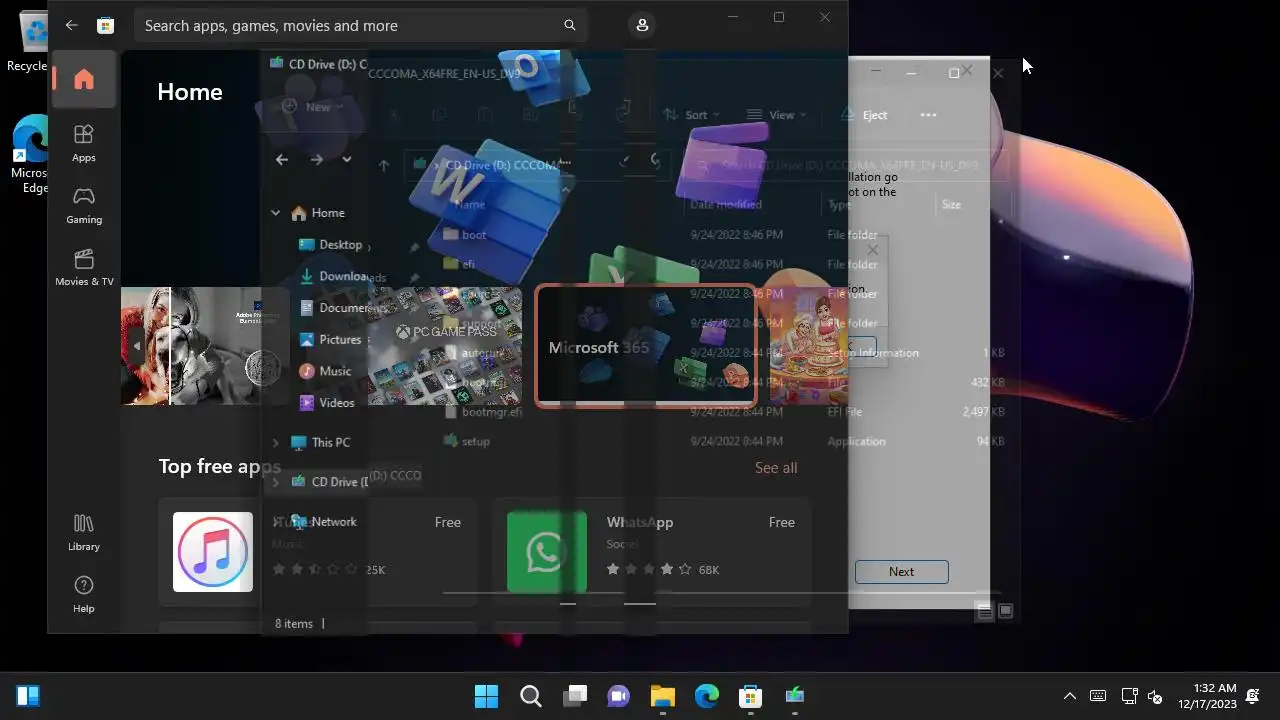
Task: Click See all for top free apps
Action: (776, 468)
